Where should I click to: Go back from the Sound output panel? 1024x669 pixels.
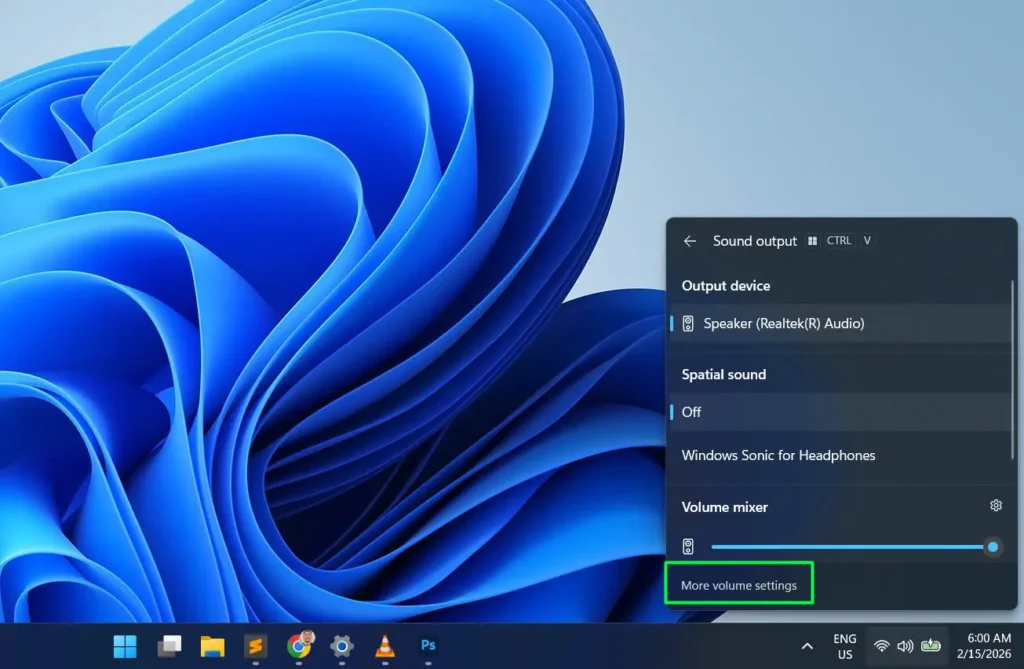point(689,240)
